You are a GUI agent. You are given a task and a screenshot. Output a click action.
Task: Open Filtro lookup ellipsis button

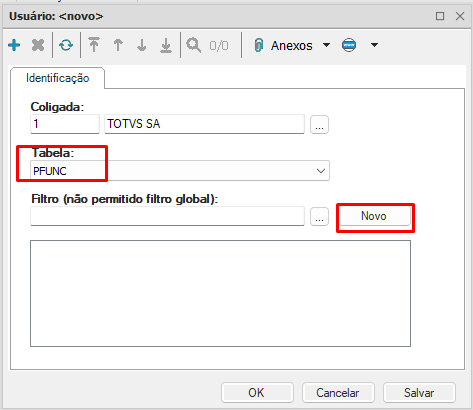(x=319, y=217)
